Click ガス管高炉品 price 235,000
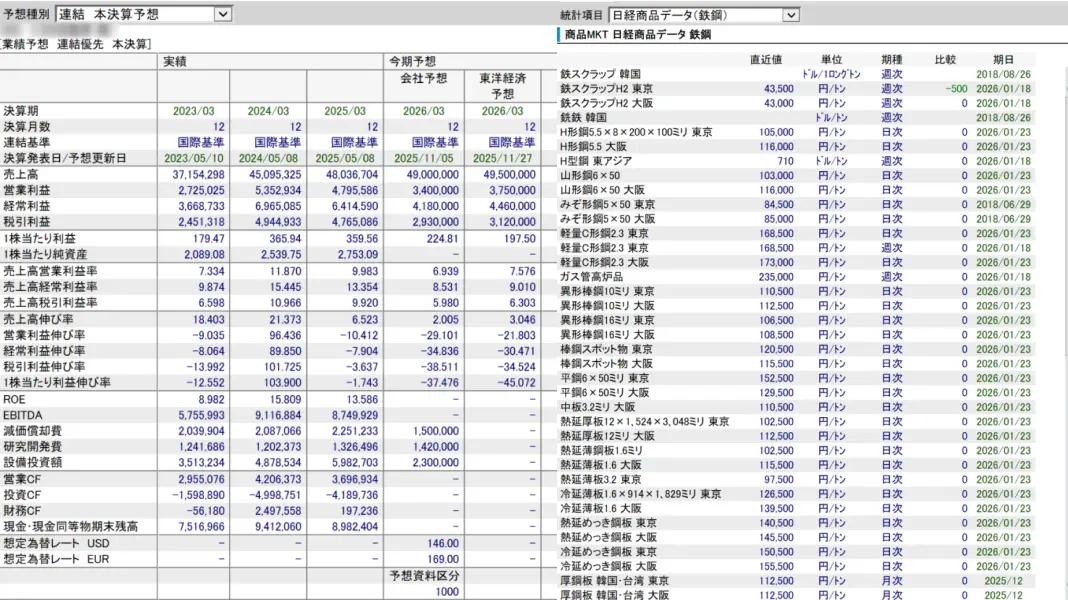1068x600 pixels. 776,277
